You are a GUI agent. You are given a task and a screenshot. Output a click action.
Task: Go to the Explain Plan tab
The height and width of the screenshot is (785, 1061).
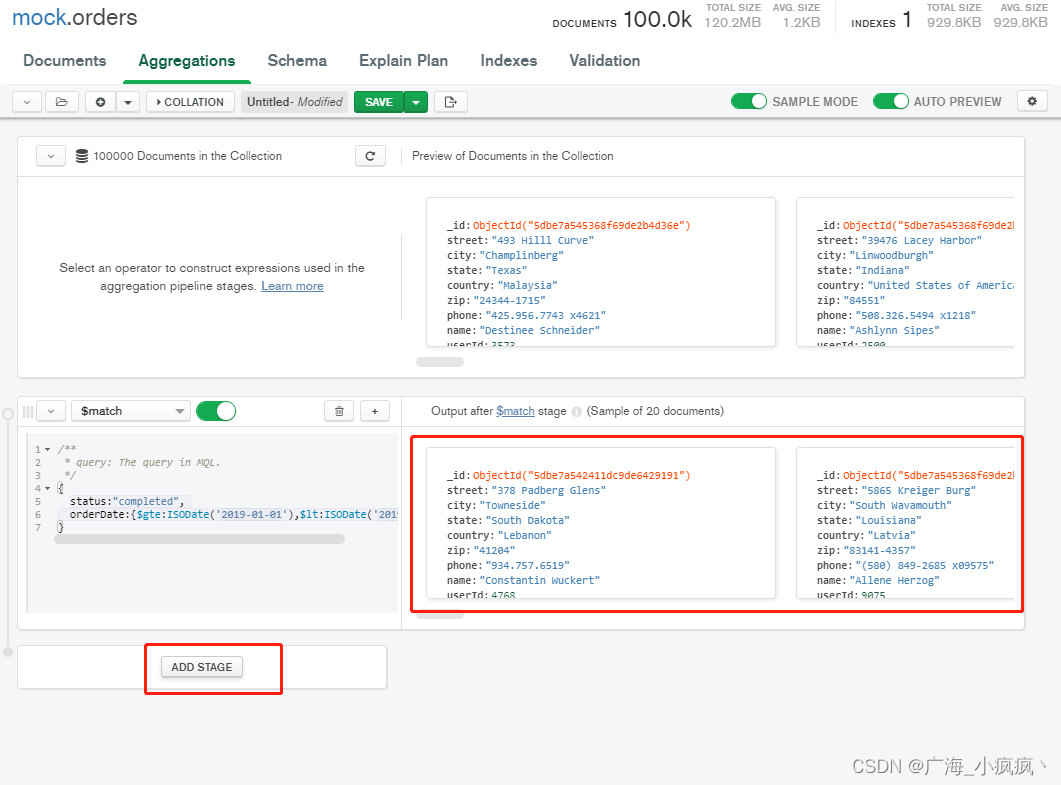[403, 61]
